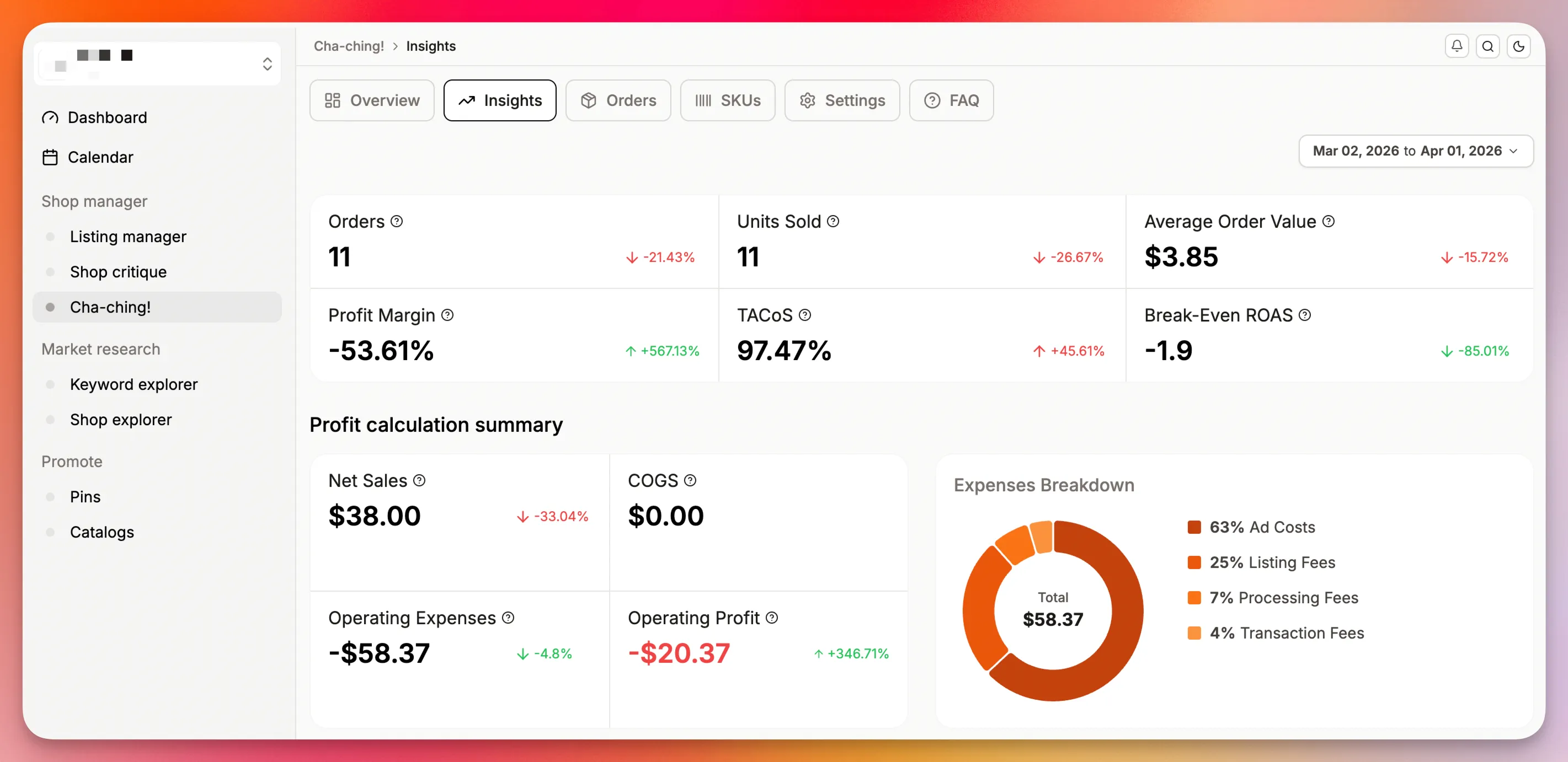Viewport: 1568px width, 762px height.
Task: Show the Net Sales help tooltip
Action: (419, 480)
